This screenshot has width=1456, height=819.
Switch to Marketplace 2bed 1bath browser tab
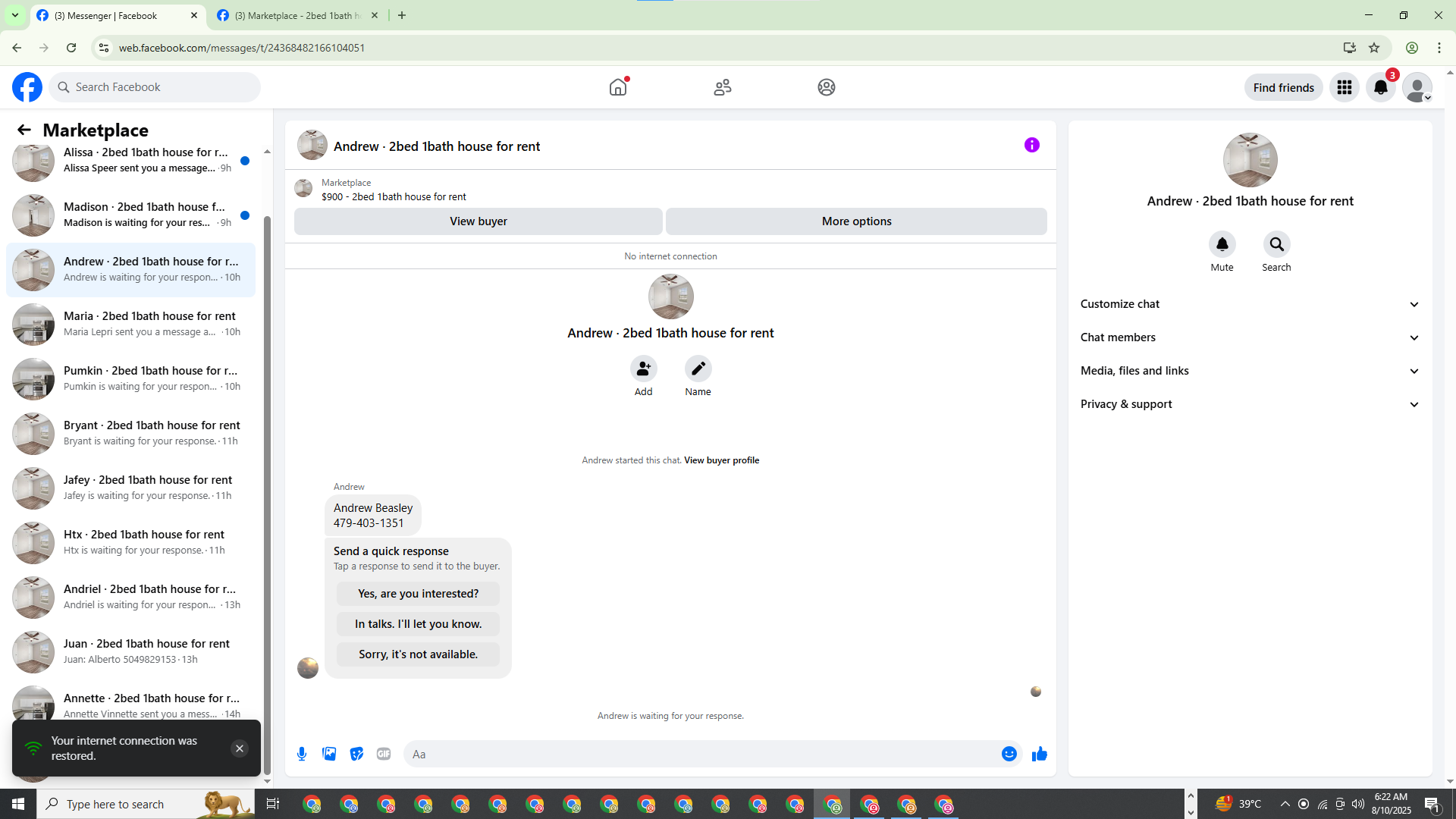[296, 15]
